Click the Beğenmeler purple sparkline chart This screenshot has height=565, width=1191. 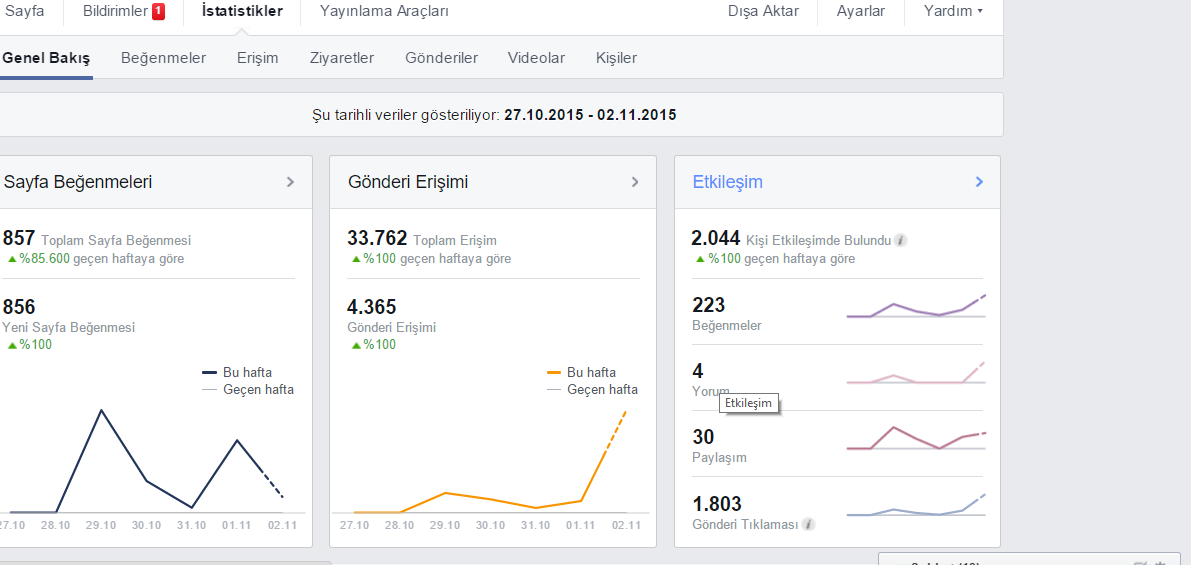click(916, 307)
